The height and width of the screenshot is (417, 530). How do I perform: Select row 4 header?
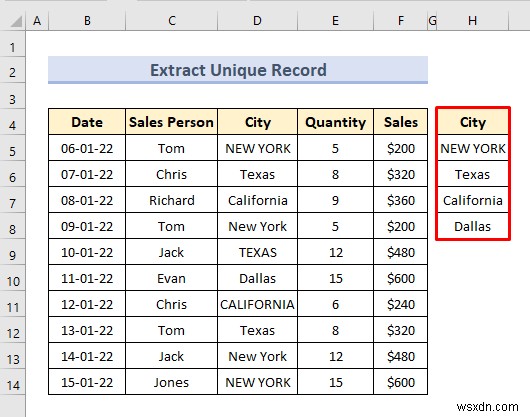coord(13,122)
